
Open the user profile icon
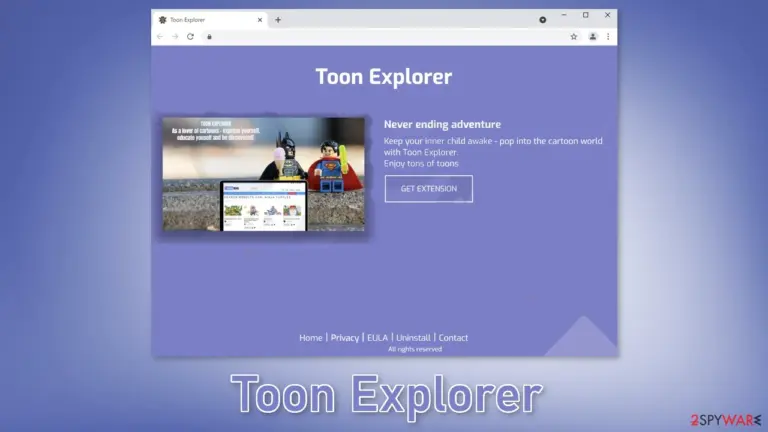click(x=593, y=37)
